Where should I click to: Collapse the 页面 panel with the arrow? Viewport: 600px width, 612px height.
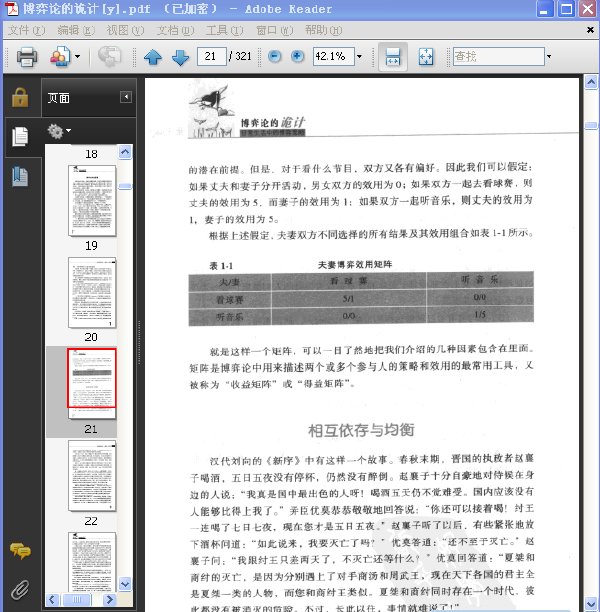click(126, 97)
